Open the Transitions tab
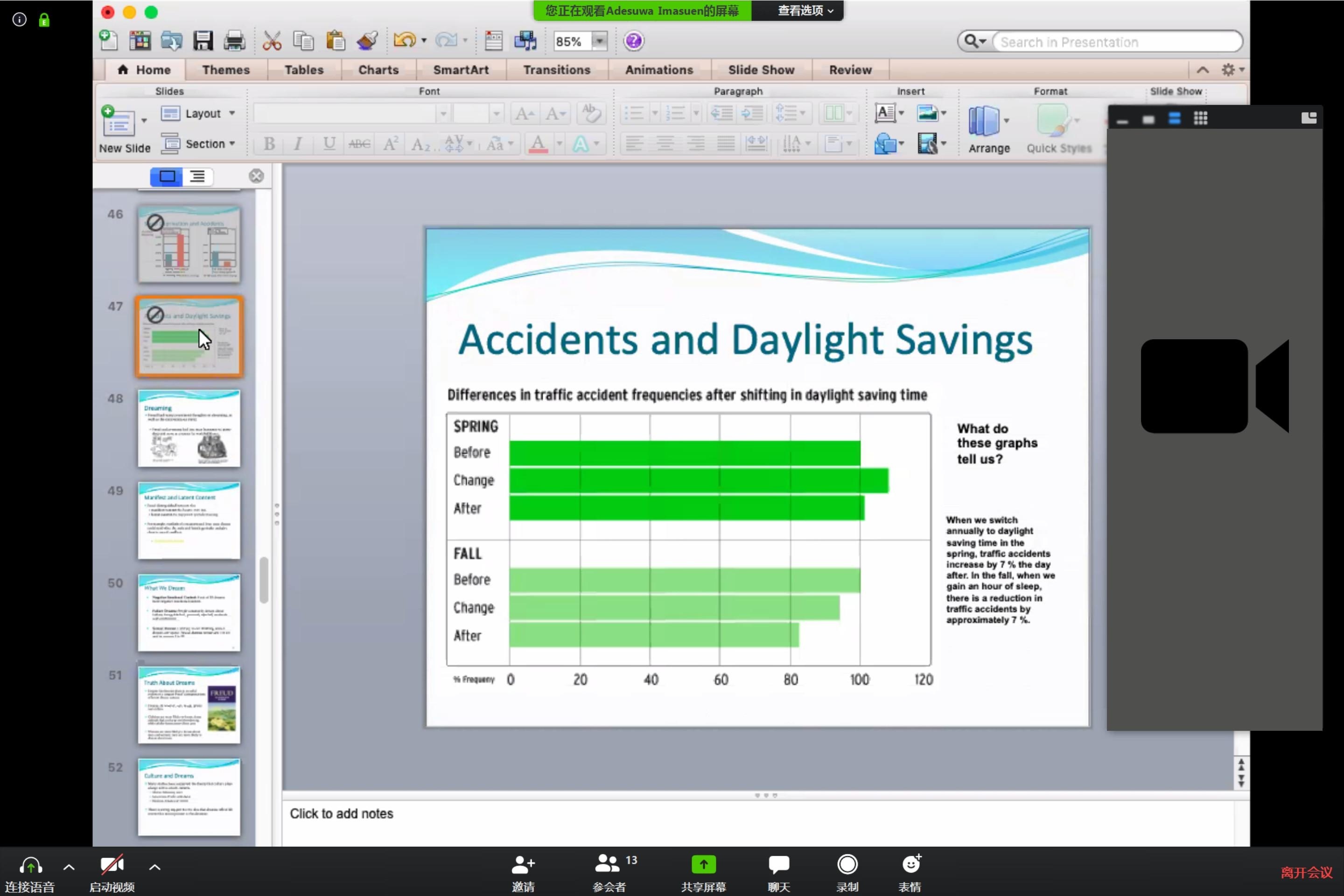The image size is (1344, 896). [x=557, y=70]
